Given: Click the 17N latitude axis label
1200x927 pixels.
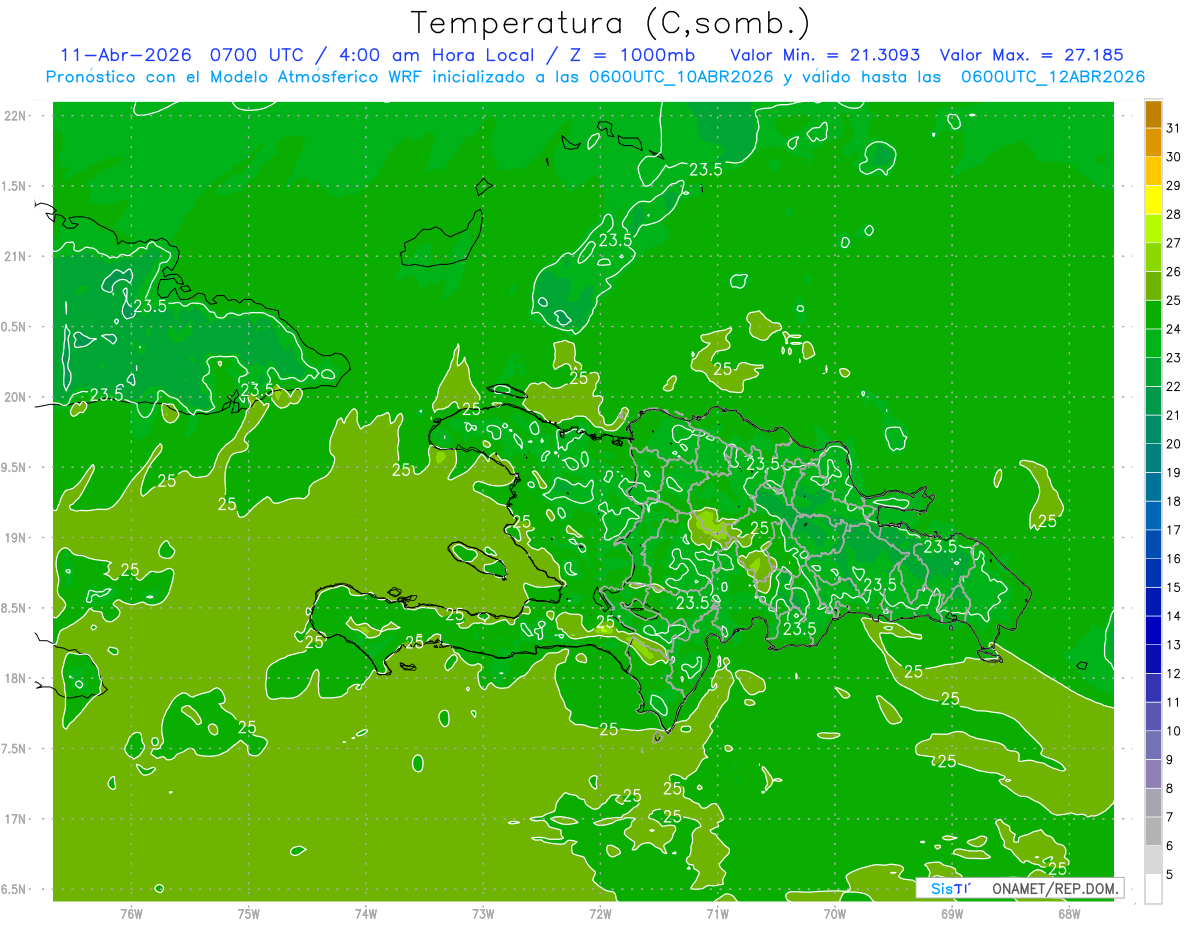Looking at the screenshot, I should [15, 819].
